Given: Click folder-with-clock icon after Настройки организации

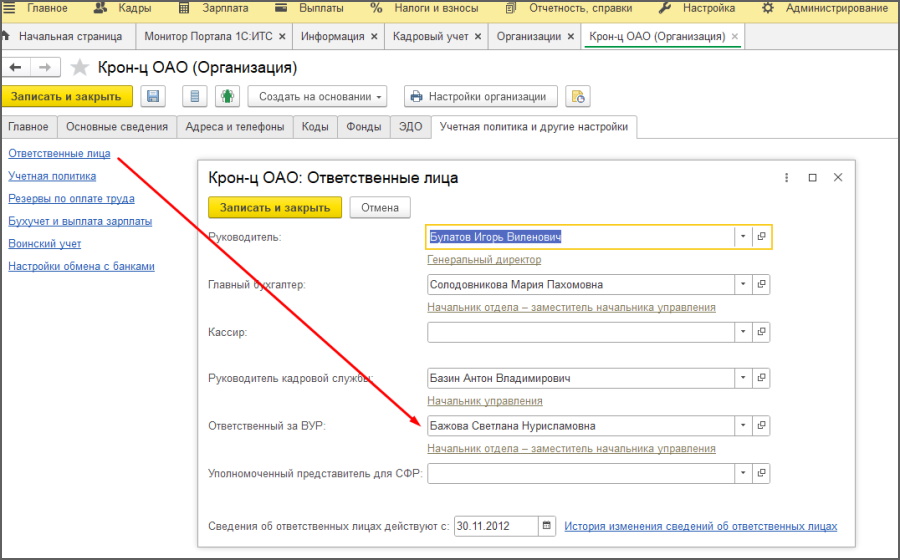Looking at the screenshot, I should pos(577,97).
